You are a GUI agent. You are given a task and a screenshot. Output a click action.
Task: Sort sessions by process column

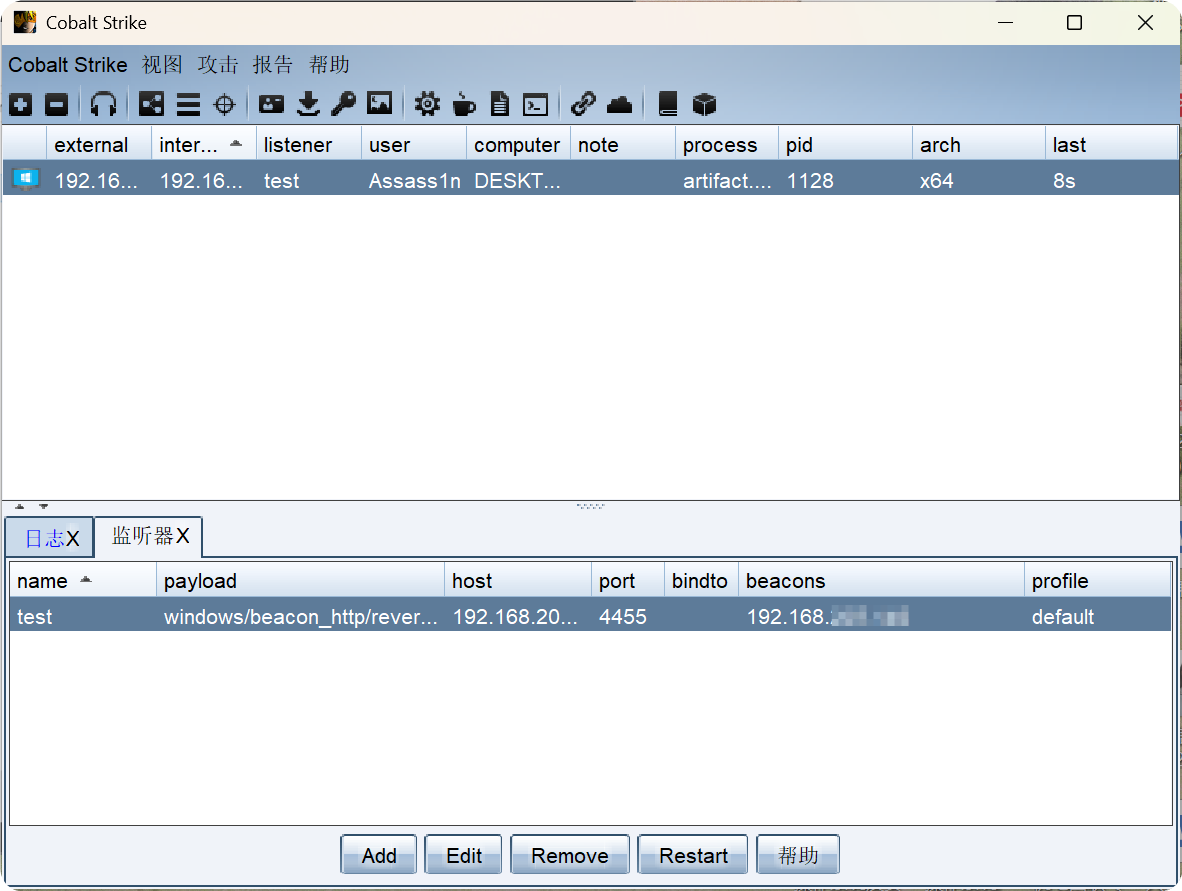(727, 145)
